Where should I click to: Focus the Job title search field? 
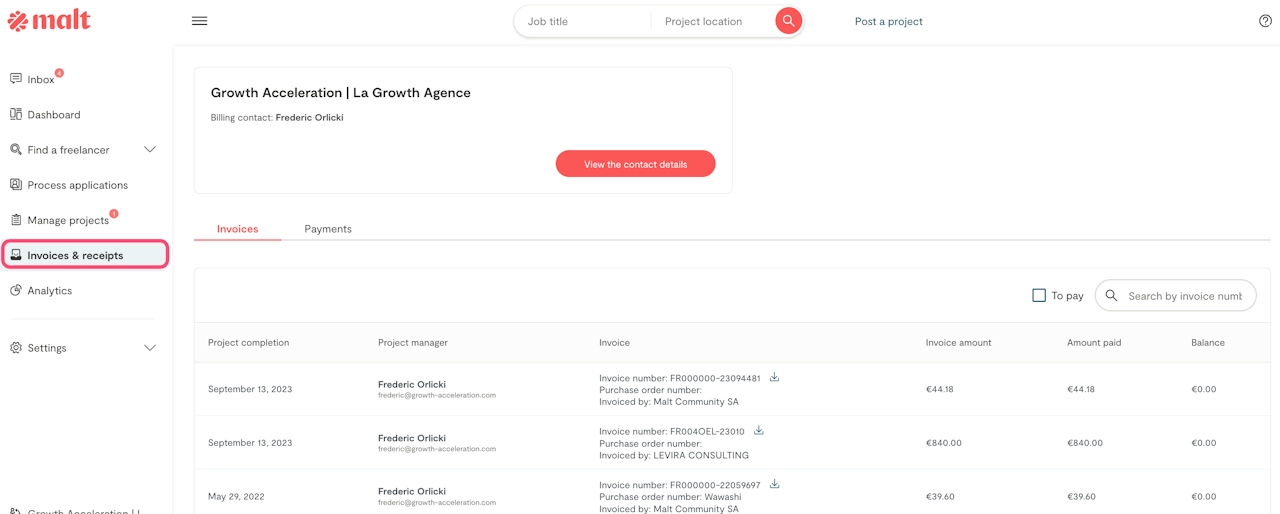point(583,21)
